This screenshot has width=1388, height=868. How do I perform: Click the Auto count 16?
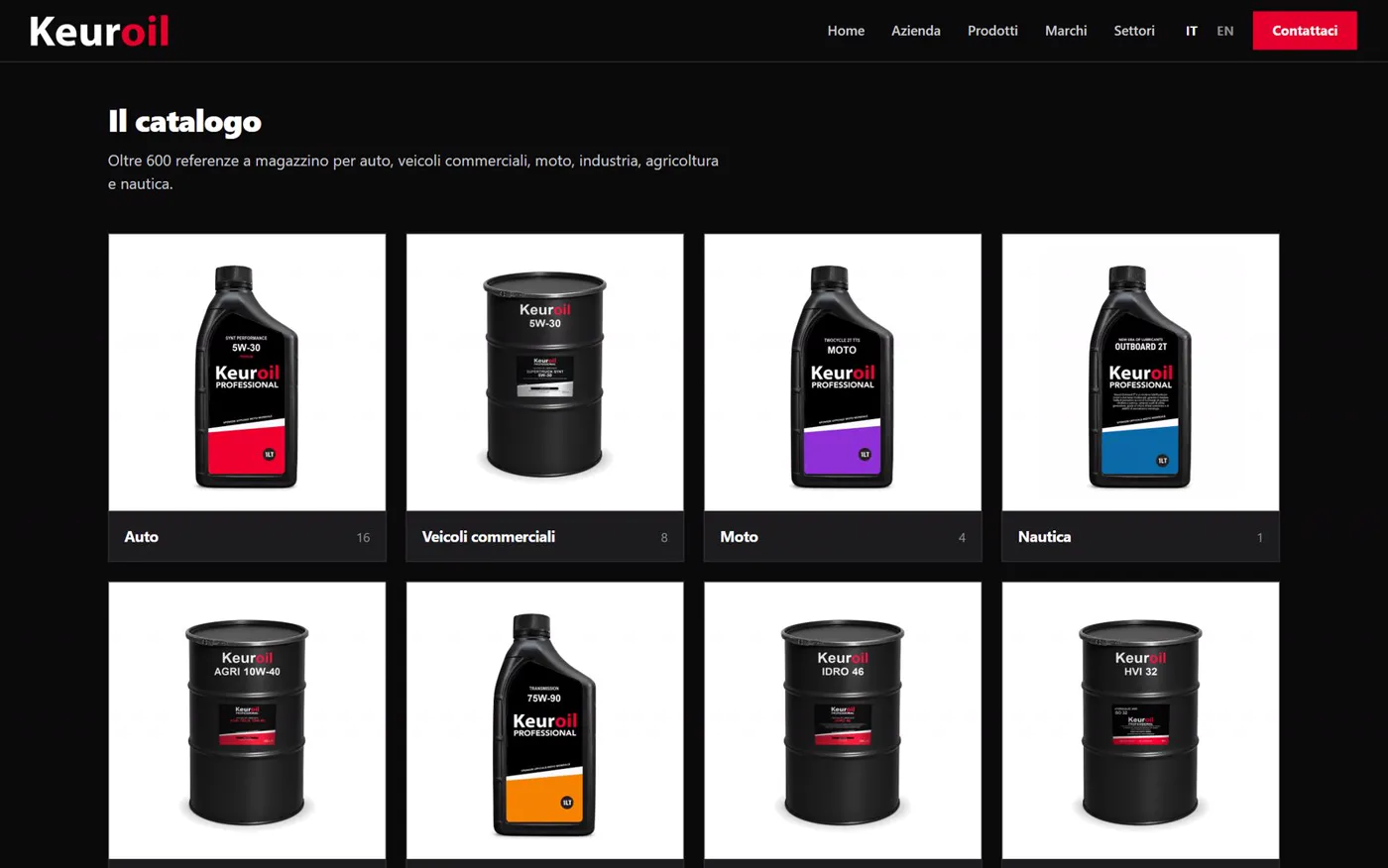(363, 538)
